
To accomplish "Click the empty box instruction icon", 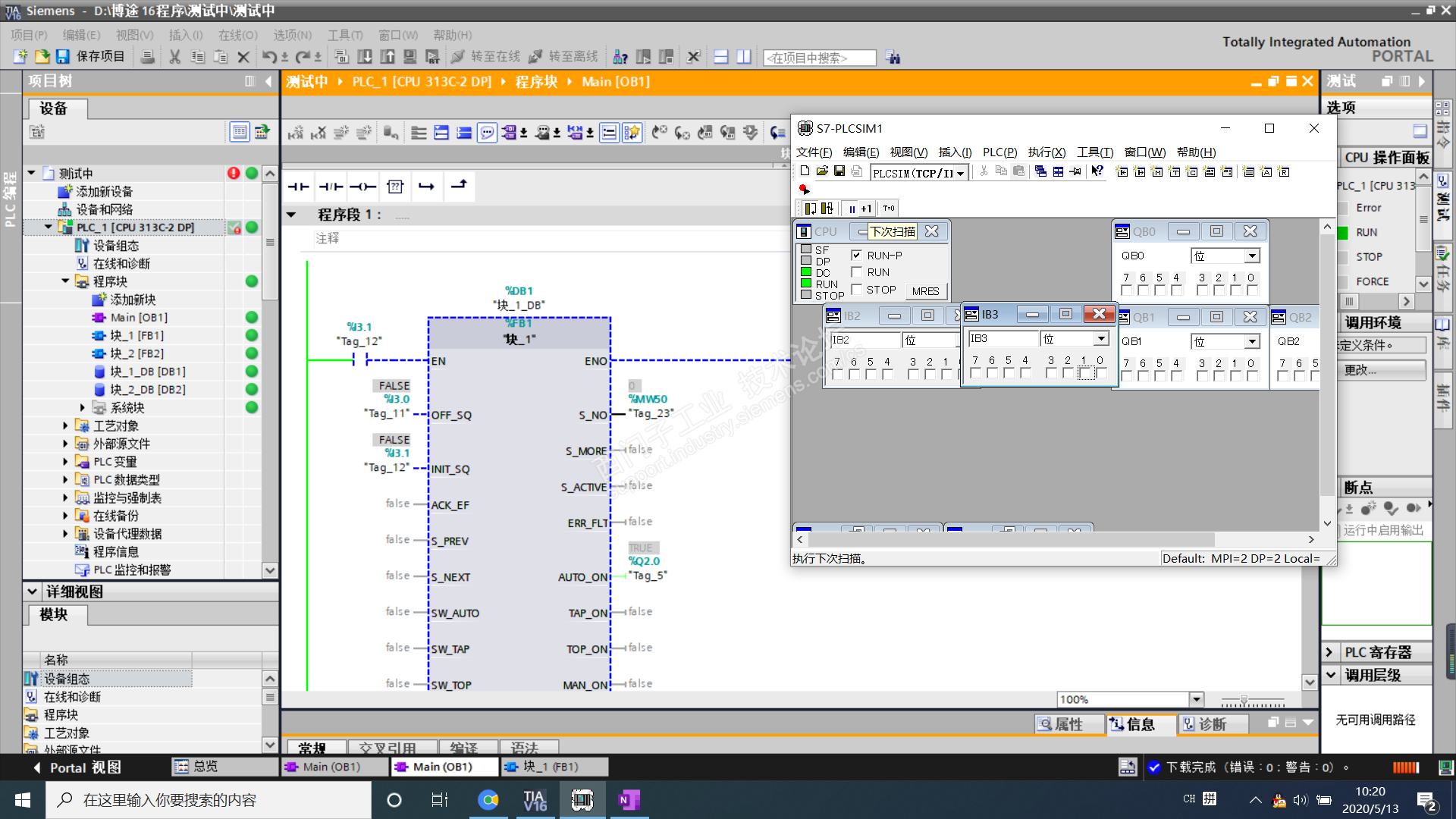I will (394, 187).
